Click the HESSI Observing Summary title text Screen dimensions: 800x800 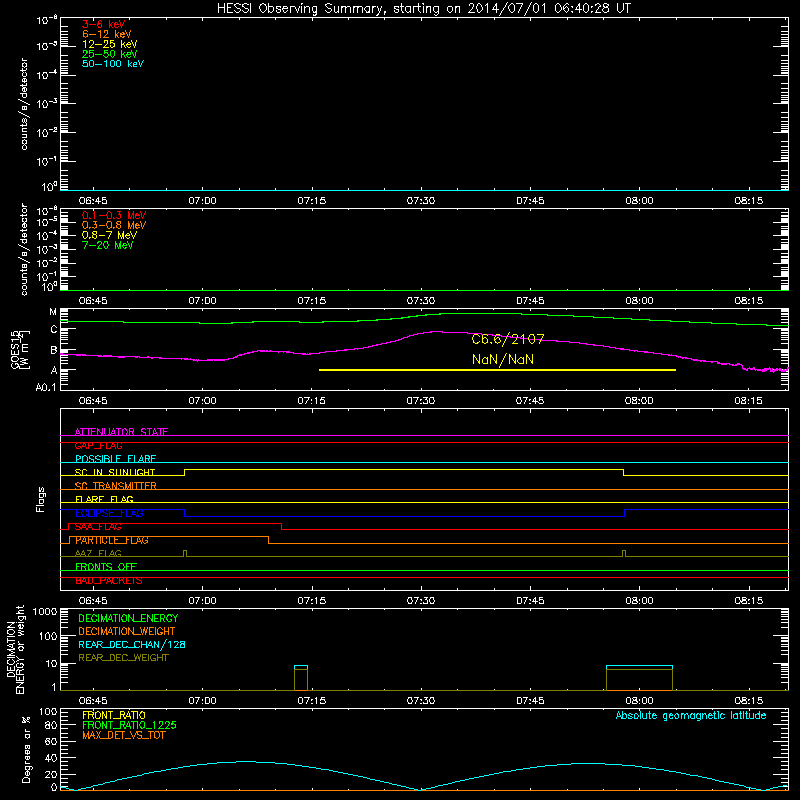point(423,9)
